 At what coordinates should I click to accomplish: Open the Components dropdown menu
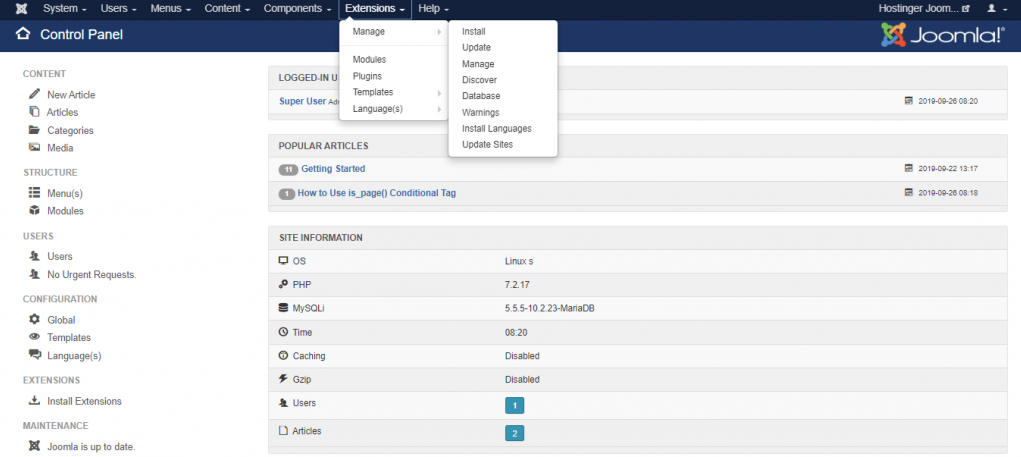298,9
